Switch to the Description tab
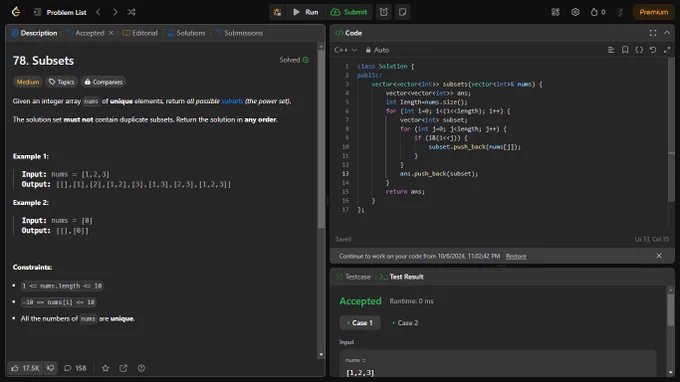Viewport: 680px width, 382px height. (35, 33)
